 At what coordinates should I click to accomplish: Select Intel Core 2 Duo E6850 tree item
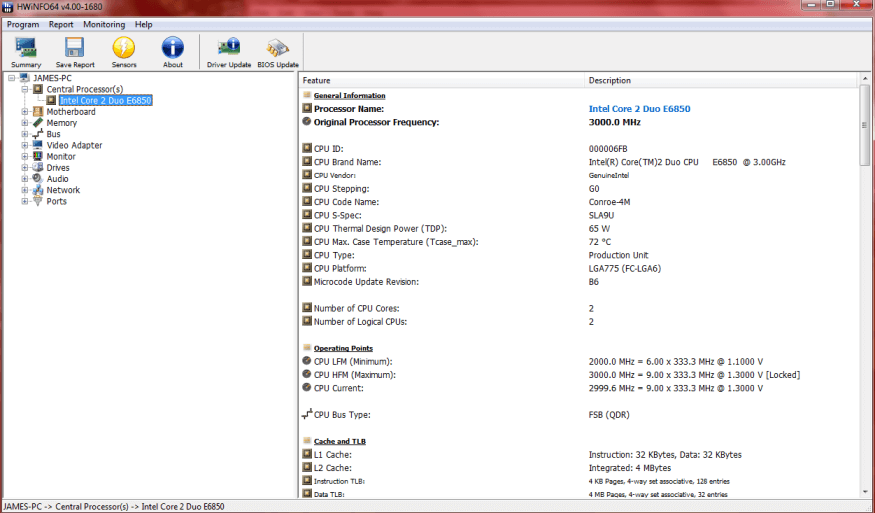(105, 100)
